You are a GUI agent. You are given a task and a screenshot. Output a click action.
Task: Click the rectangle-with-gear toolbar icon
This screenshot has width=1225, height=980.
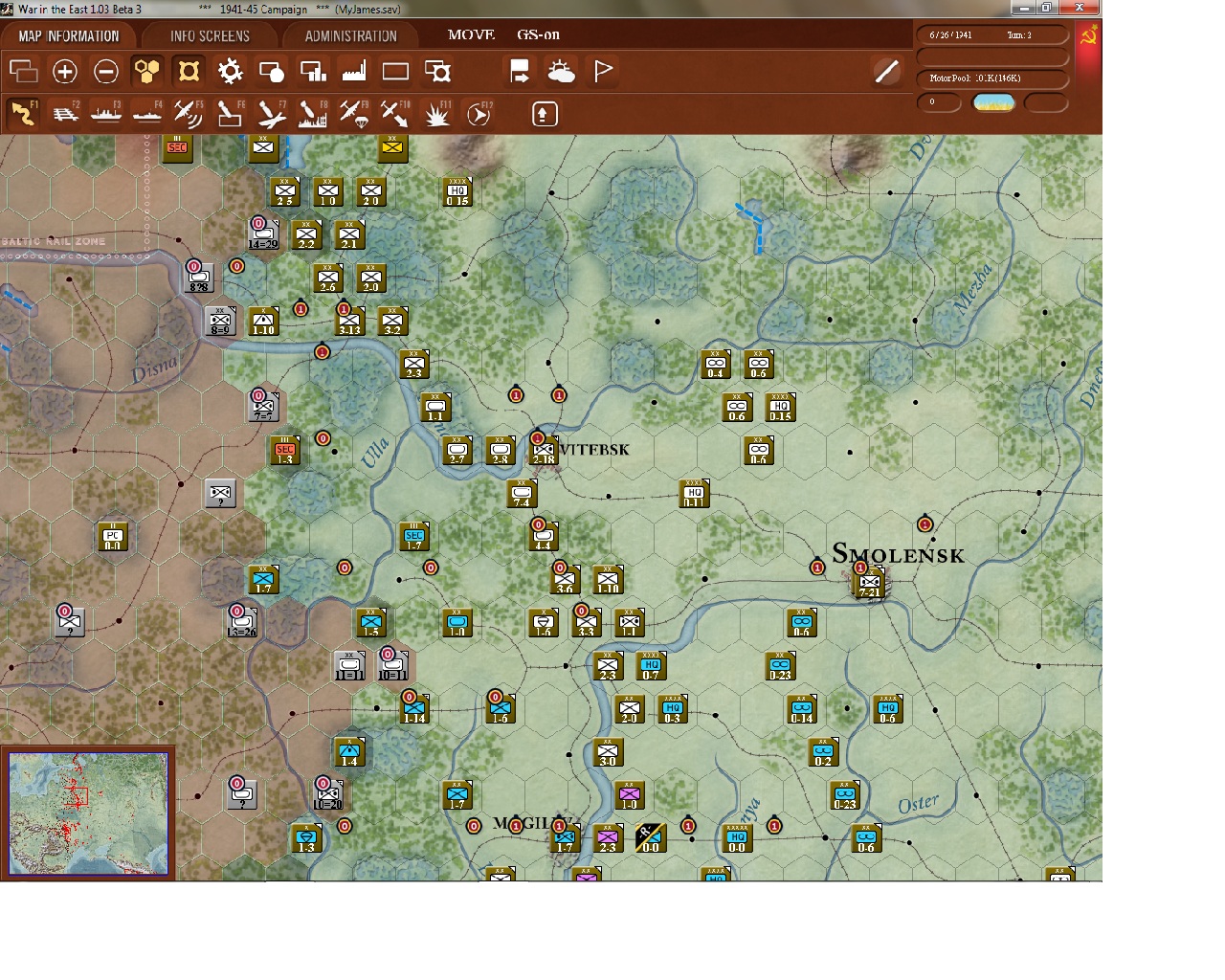437,71
